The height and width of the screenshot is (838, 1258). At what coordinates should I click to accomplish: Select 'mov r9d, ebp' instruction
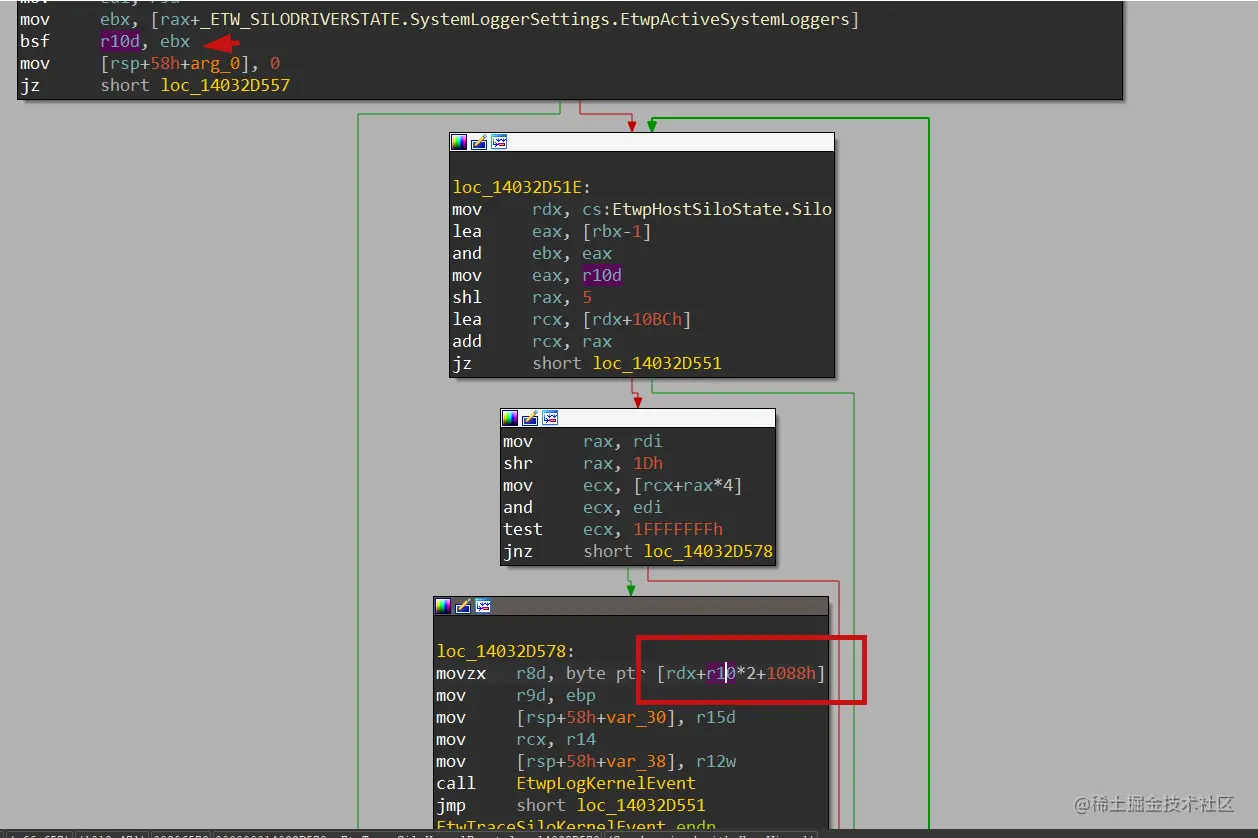516,695
